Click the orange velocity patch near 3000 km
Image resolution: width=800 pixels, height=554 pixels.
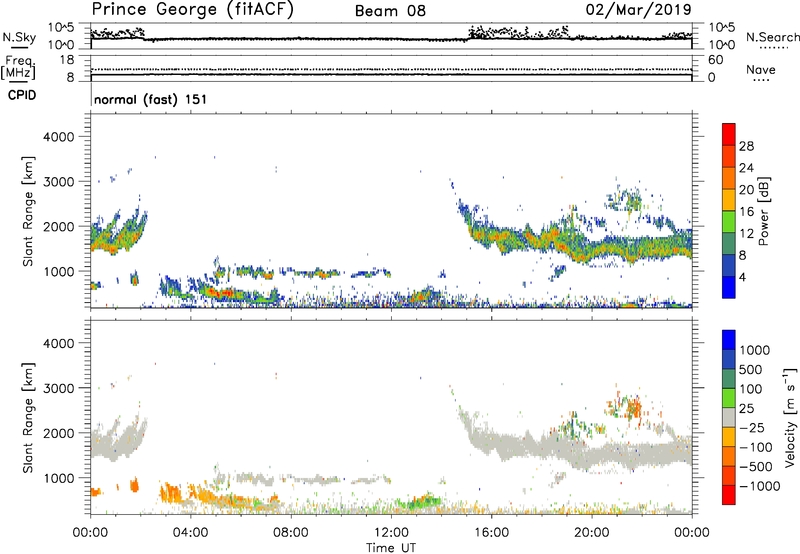coord(634,408)
